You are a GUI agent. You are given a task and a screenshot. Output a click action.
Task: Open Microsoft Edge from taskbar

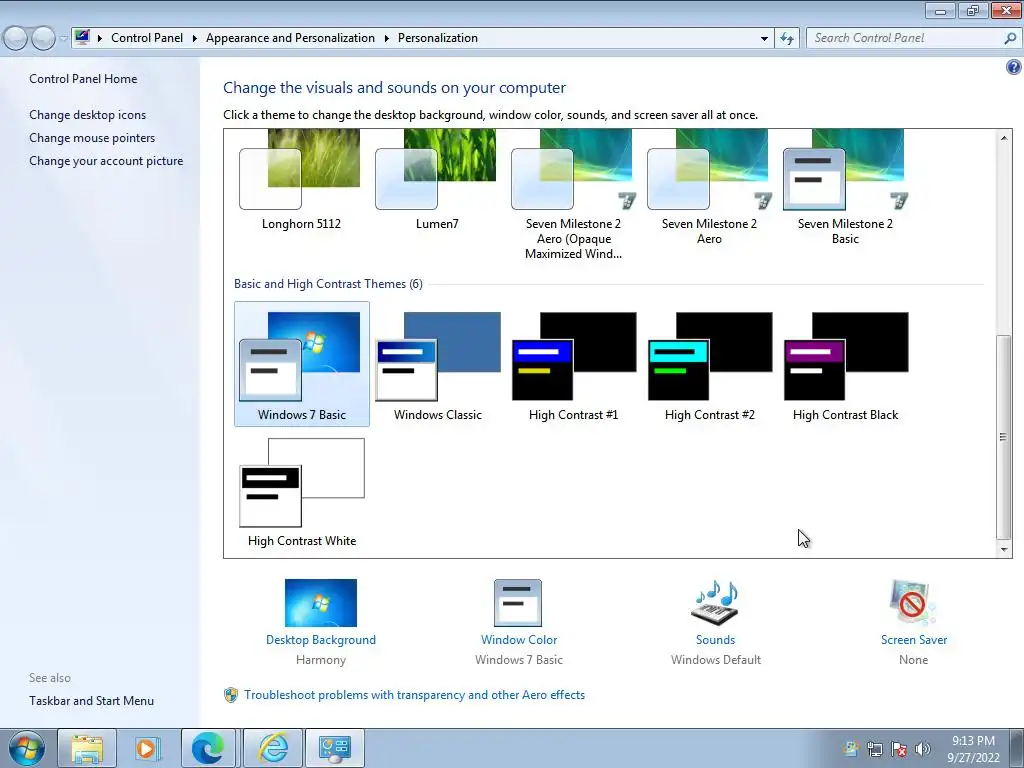tap(208, 748)
